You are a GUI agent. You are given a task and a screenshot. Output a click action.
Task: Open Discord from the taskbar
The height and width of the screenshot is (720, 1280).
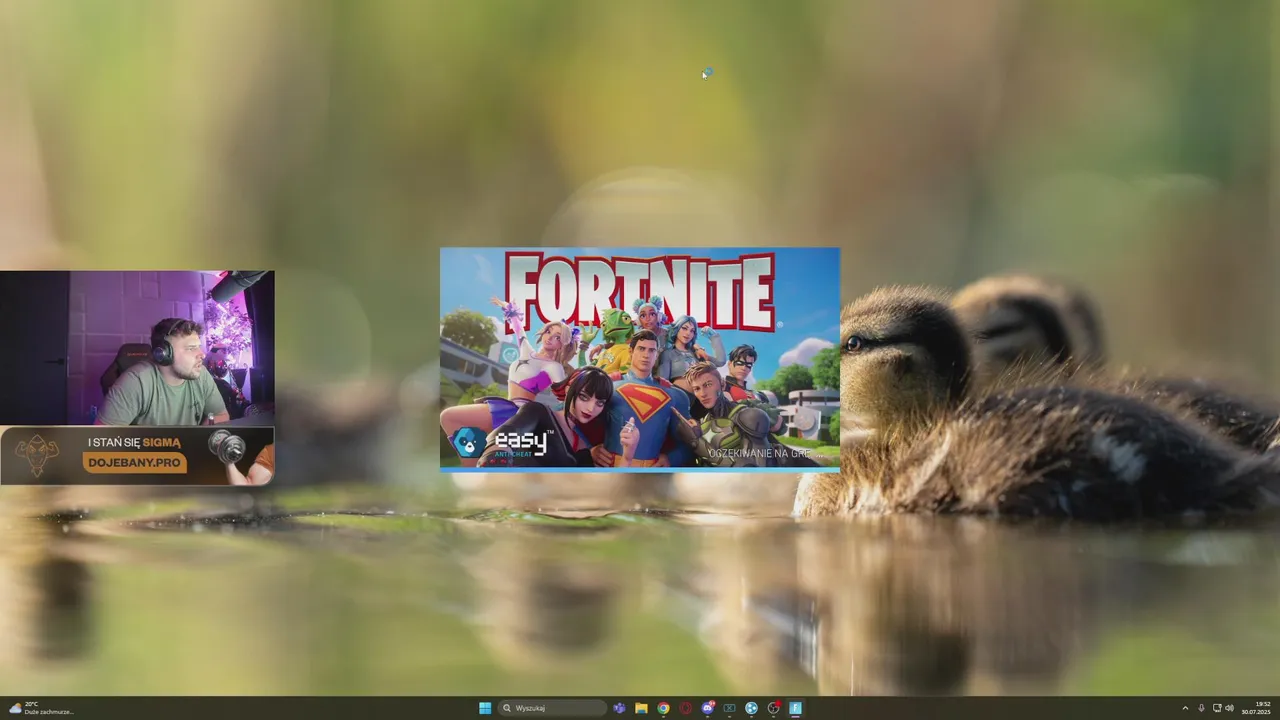708,708
